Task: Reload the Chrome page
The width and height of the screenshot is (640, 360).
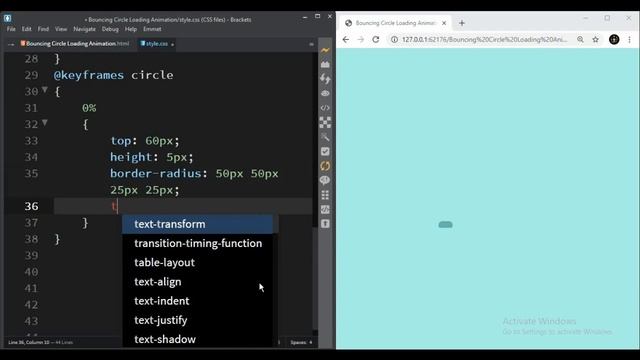Action: 376,40
